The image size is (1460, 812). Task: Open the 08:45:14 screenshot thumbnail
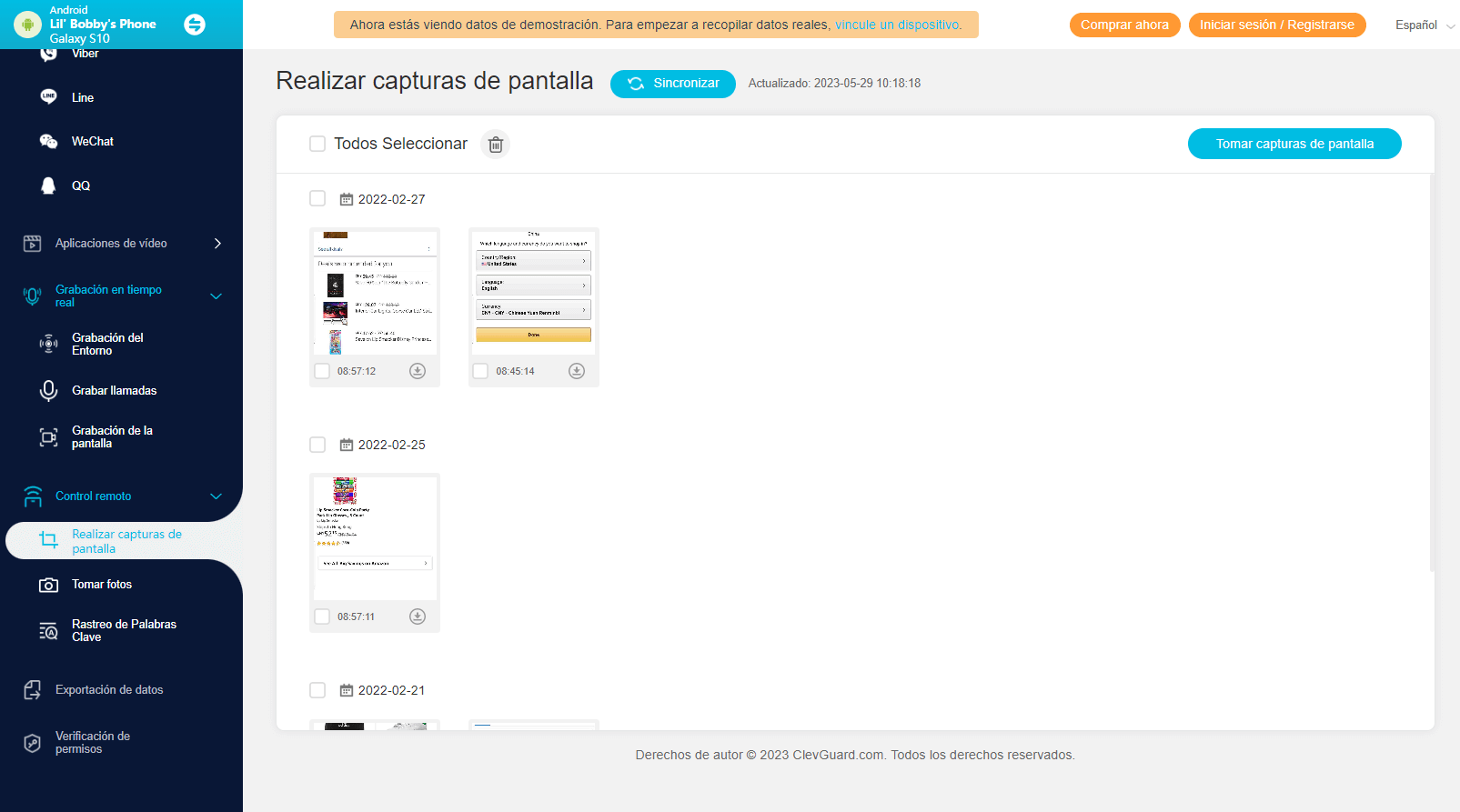534,293
